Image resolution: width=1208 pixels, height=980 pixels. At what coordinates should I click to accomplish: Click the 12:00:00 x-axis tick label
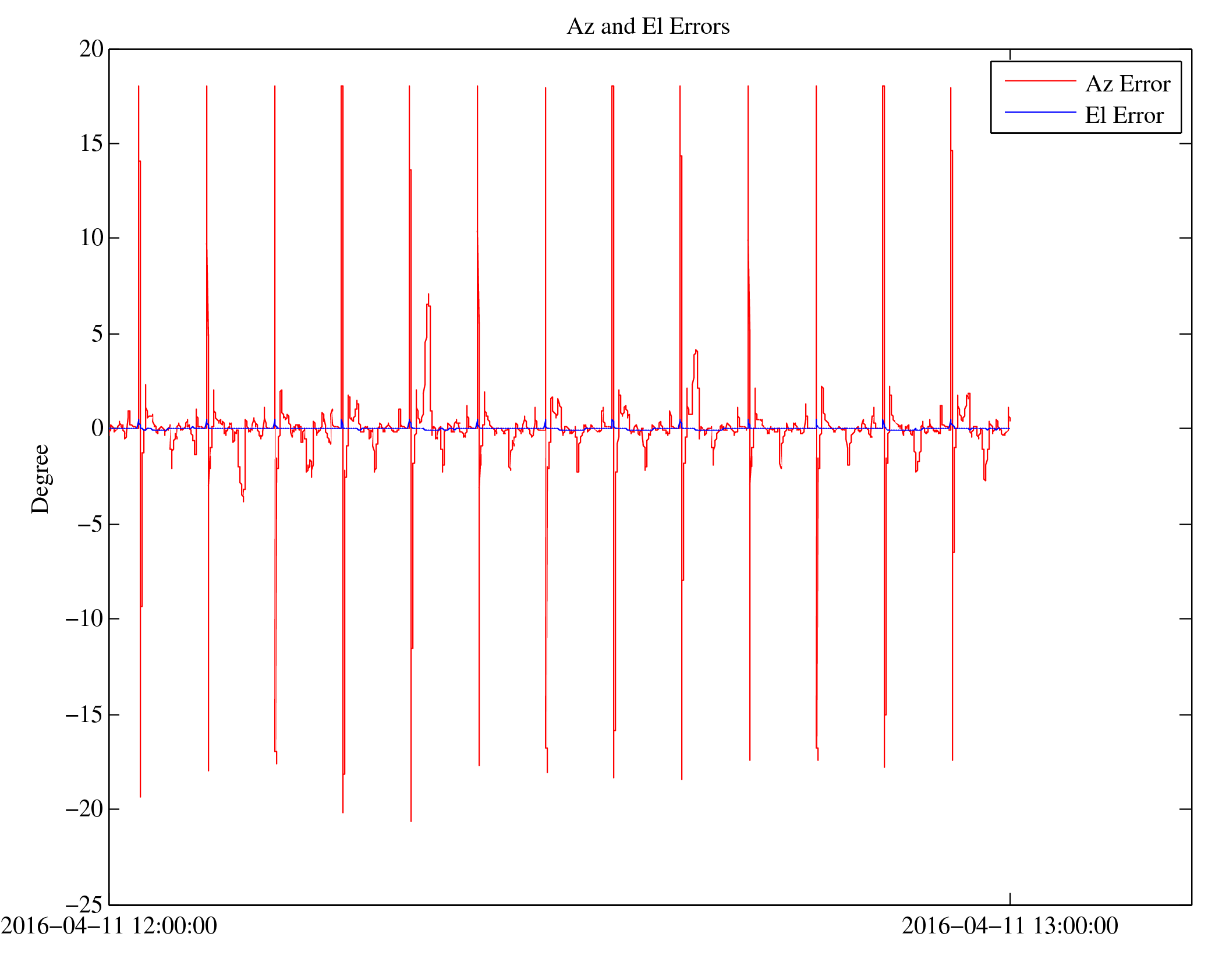pyautogui.click(x=109, y=926)
